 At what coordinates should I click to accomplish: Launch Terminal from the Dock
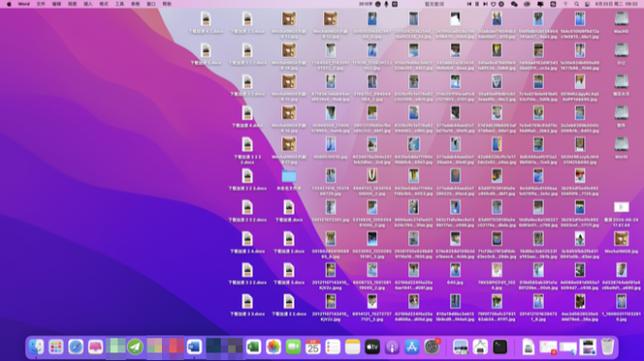pyautogui.click(x=500, y=347)
